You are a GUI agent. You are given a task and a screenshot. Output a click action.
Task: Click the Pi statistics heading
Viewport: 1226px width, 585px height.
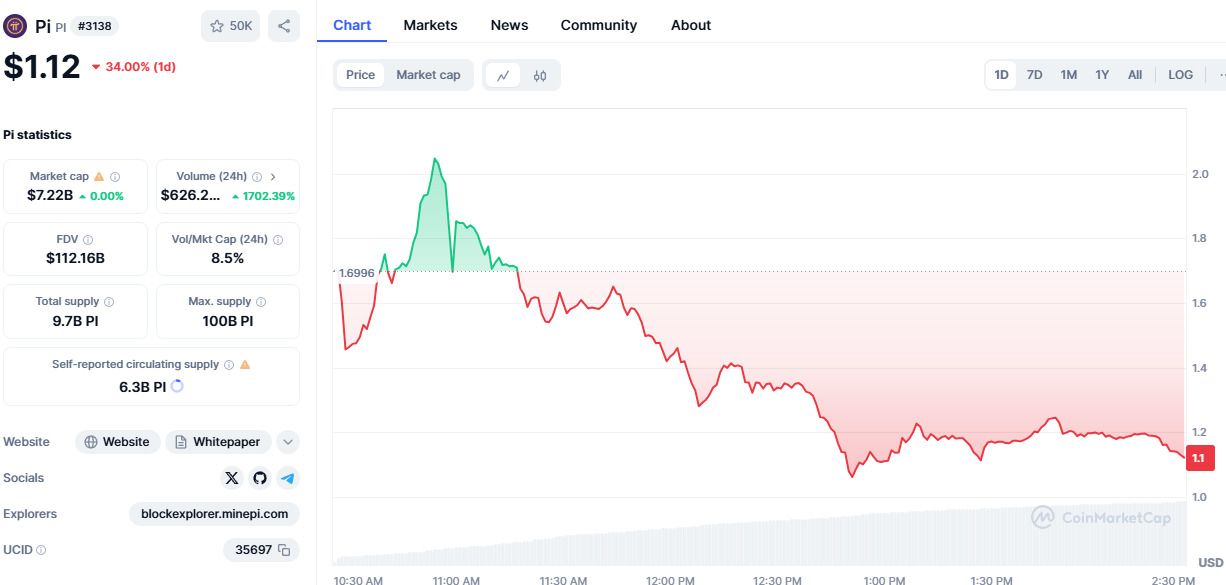coord(37,135)
